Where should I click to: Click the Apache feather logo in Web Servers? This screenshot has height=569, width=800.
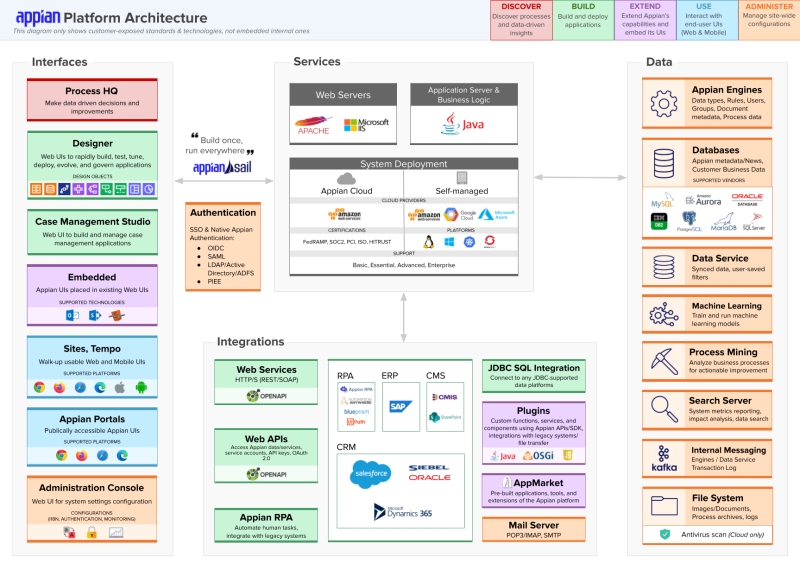[x=313, y=125]
